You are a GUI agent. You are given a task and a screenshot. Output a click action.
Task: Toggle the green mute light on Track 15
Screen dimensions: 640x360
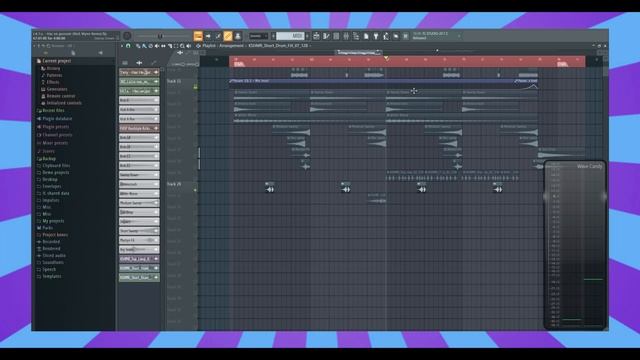click(x=196, y=87)
